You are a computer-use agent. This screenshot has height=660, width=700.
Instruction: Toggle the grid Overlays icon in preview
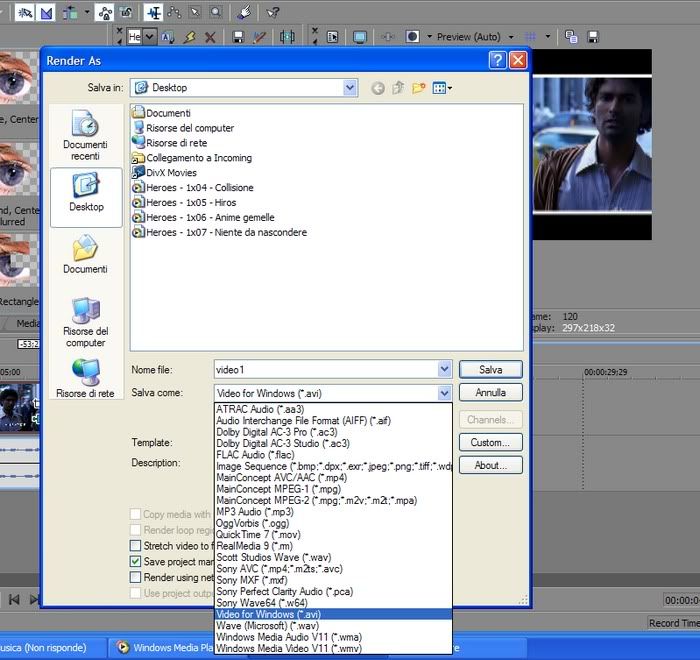click(x=530, y=37)
